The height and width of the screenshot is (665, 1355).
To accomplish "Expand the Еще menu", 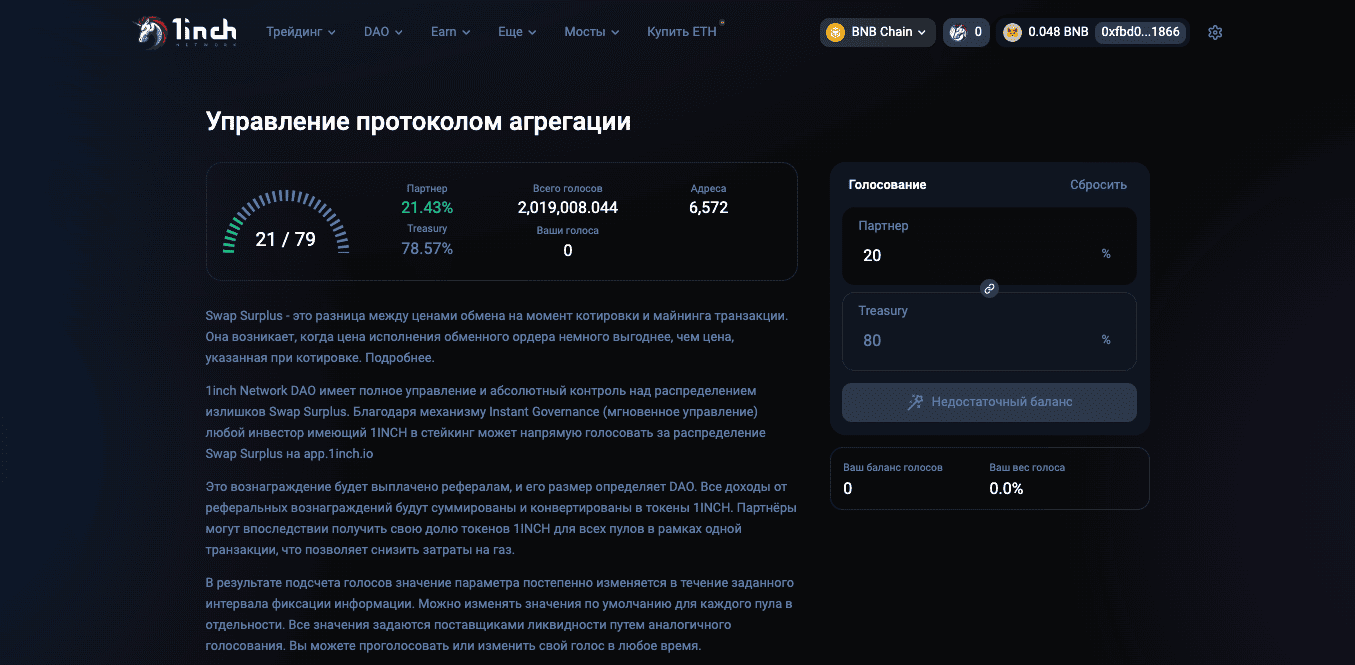I will pos(517,32).
